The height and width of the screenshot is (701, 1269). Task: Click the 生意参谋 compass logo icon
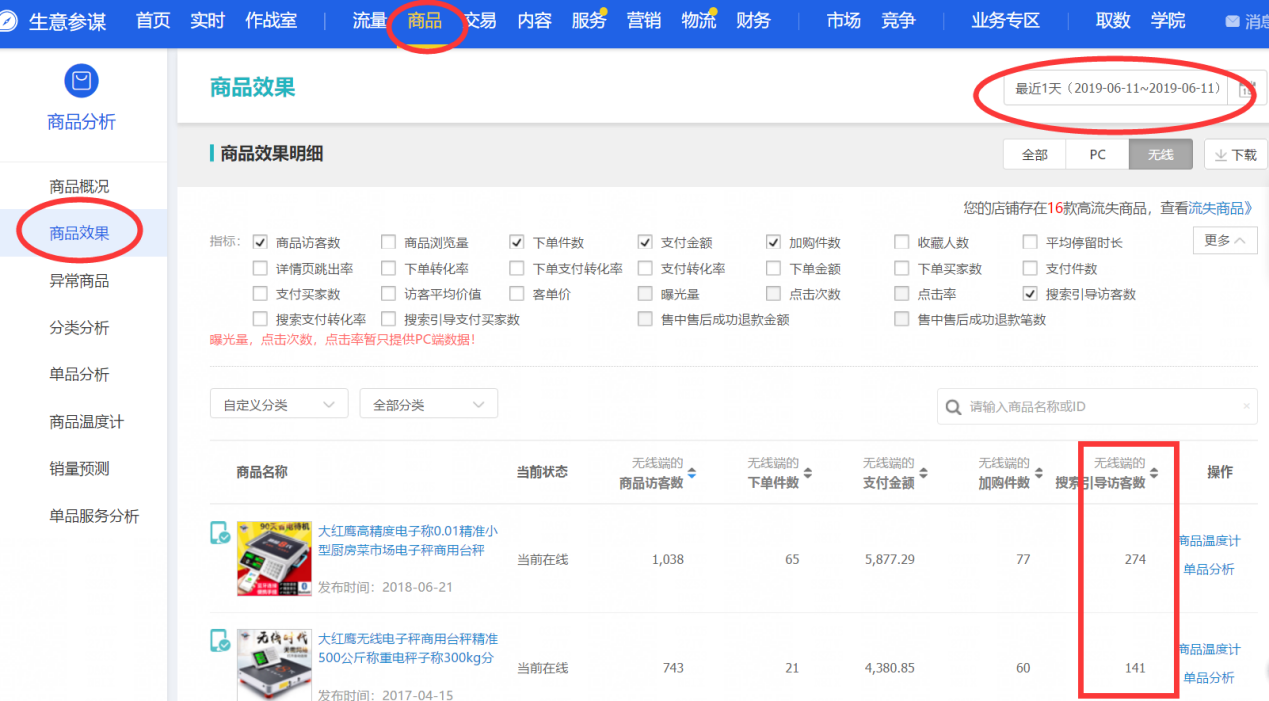tap(9, 21)
